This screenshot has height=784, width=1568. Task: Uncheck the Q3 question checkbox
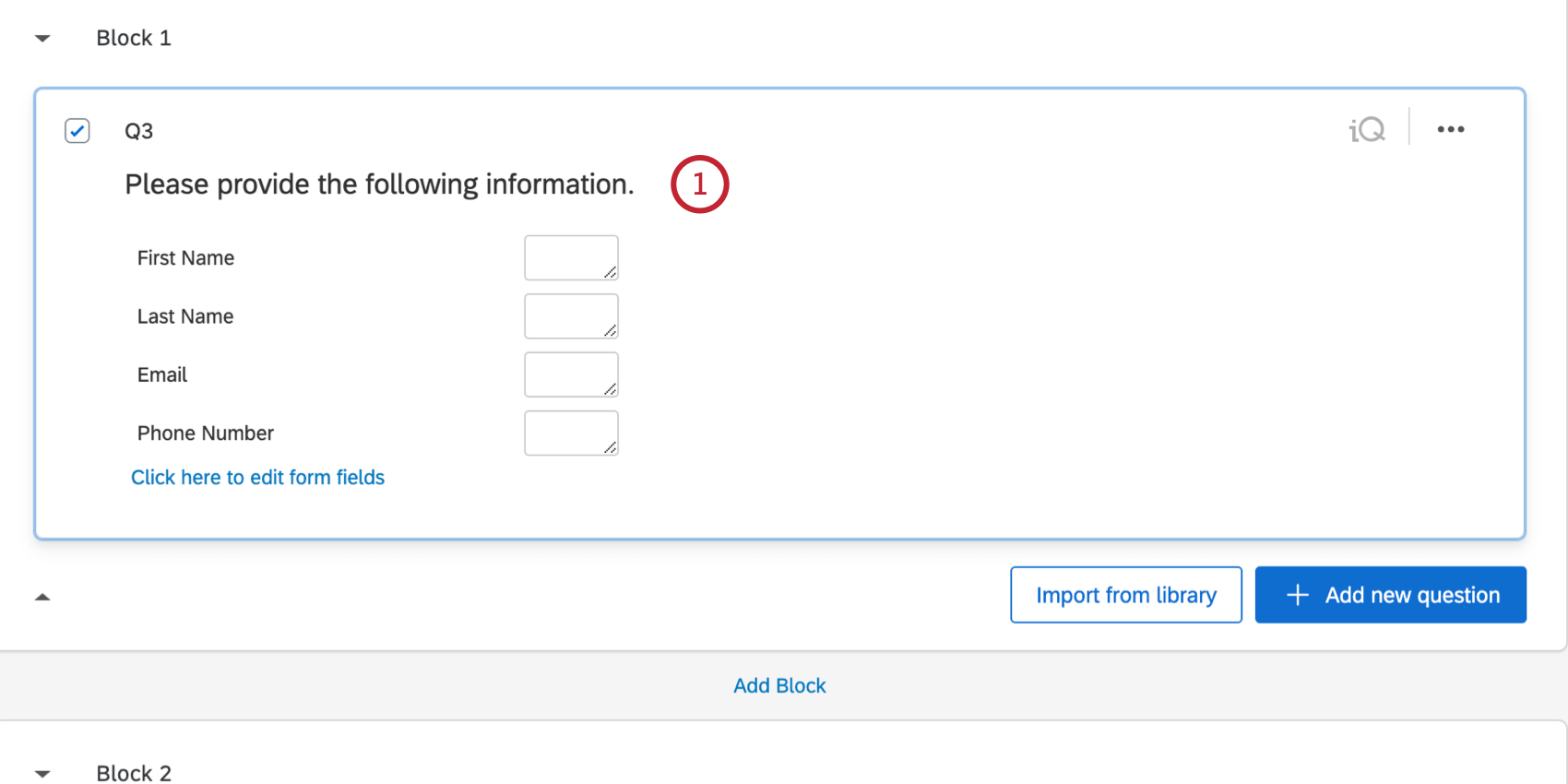click(77, 131)
